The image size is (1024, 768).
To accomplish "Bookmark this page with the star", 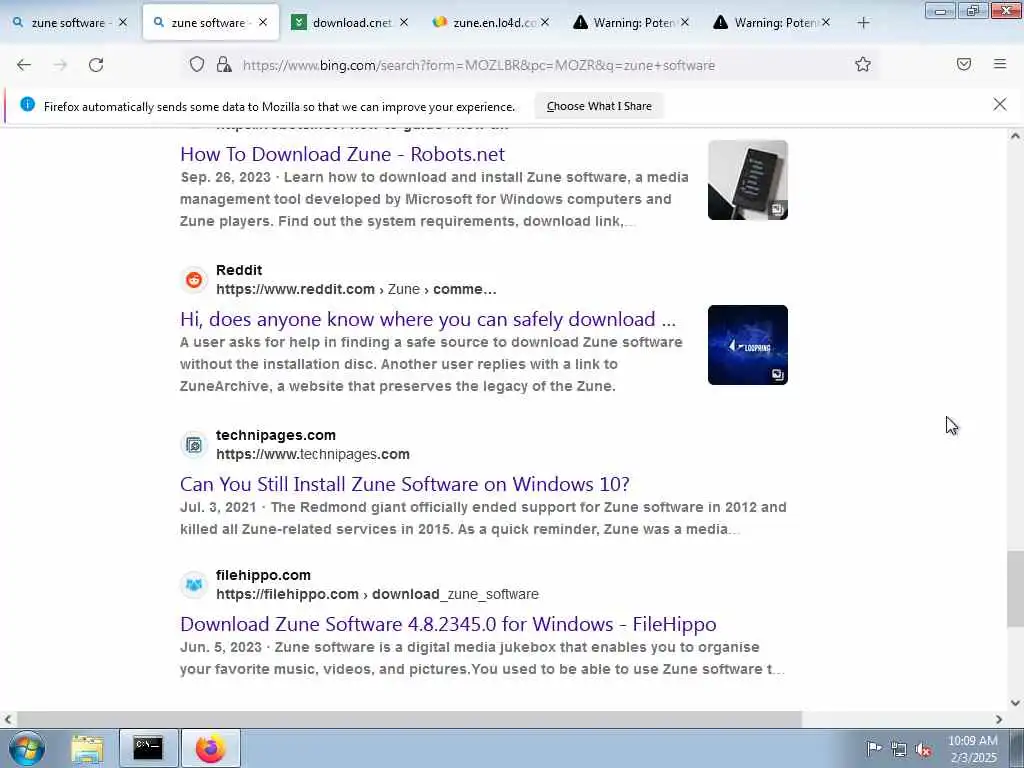I will click(863, 64).
